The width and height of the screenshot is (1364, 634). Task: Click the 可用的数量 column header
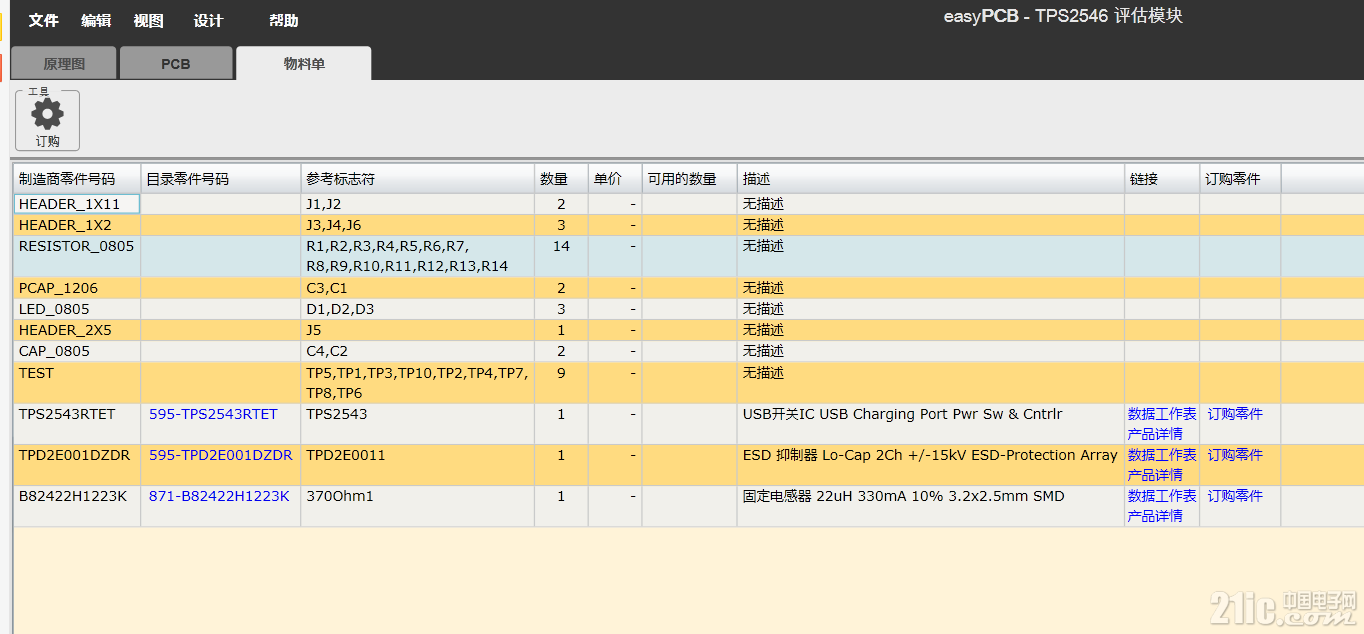689,179
